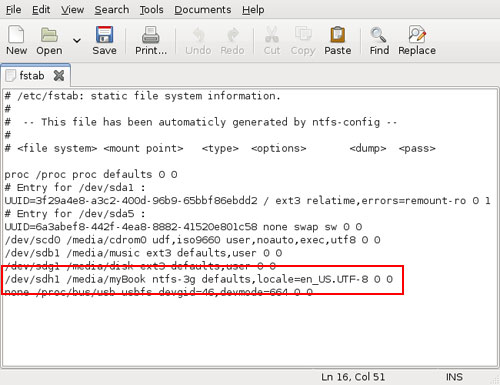Image resolution: width=500 pixels, height=385 pixels.
Task: Open the Tools menu
Action: (x=151, y=10)
